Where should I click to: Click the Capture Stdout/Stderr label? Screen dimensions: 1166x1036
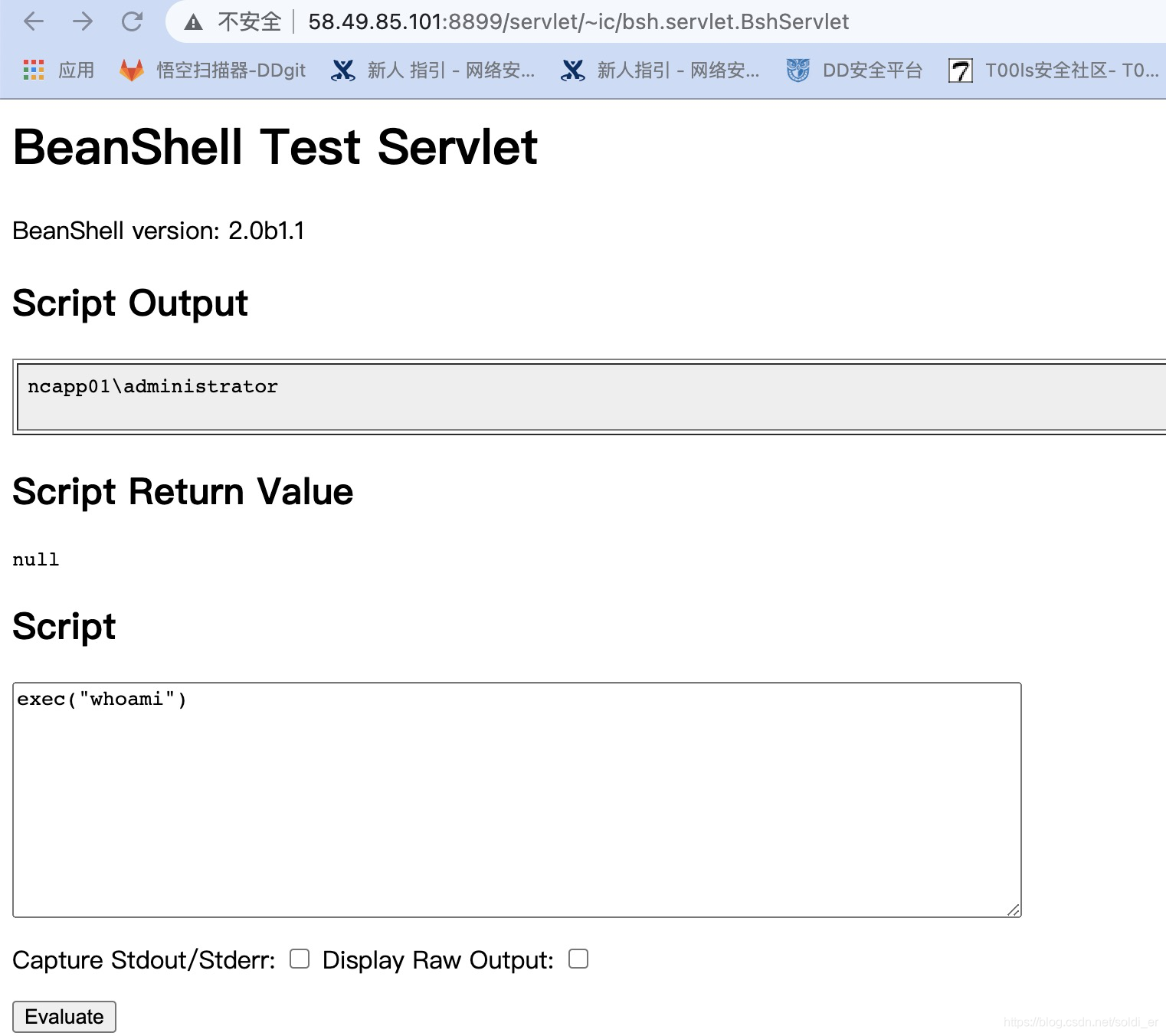coord(144,960)
